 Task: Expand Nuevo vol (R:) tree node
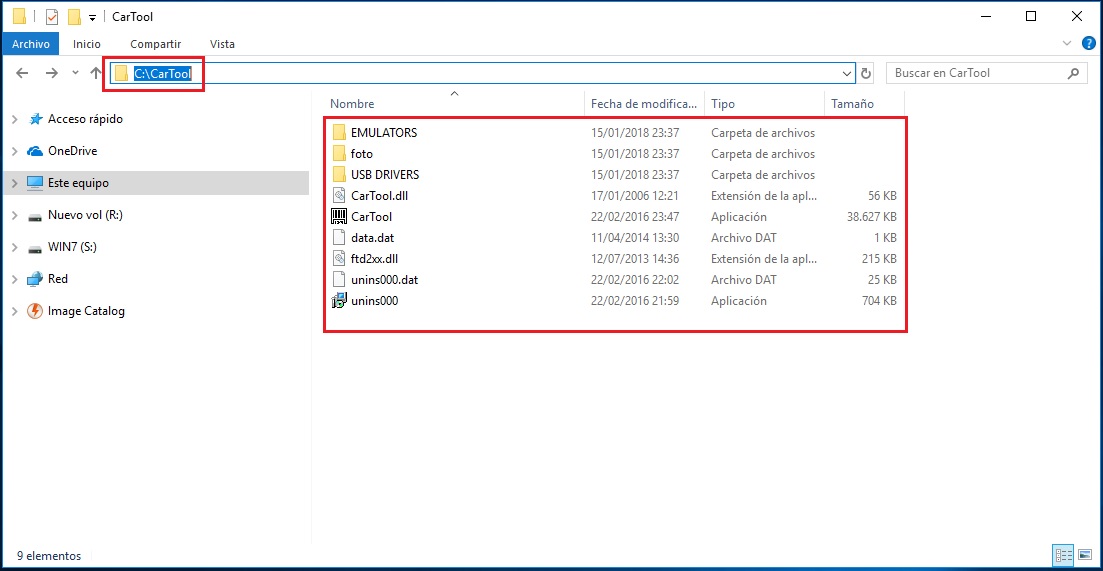[15, 215]
